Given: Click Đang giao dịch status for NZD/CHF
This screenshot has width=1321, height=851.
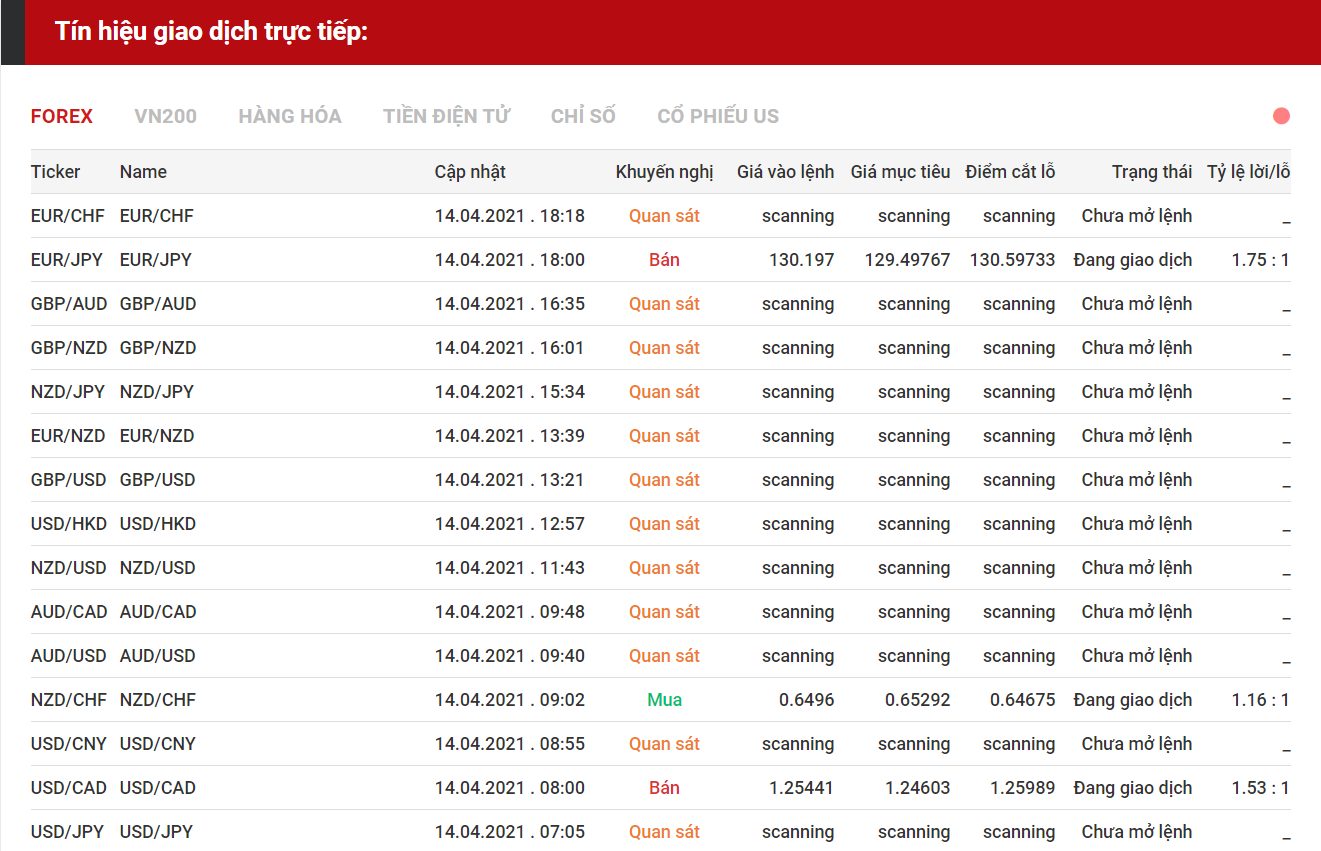Looking at the screenshot, I should coord(1133,700).
